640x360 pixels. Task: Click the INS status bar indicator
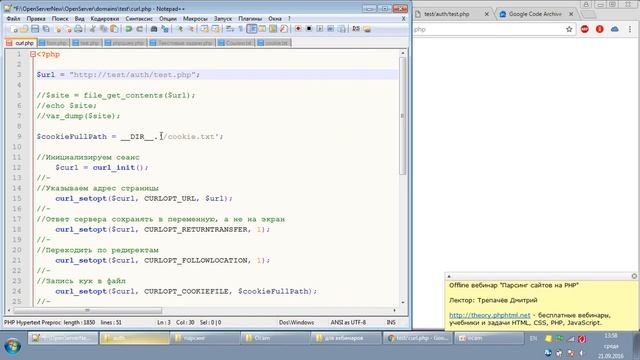391,322
